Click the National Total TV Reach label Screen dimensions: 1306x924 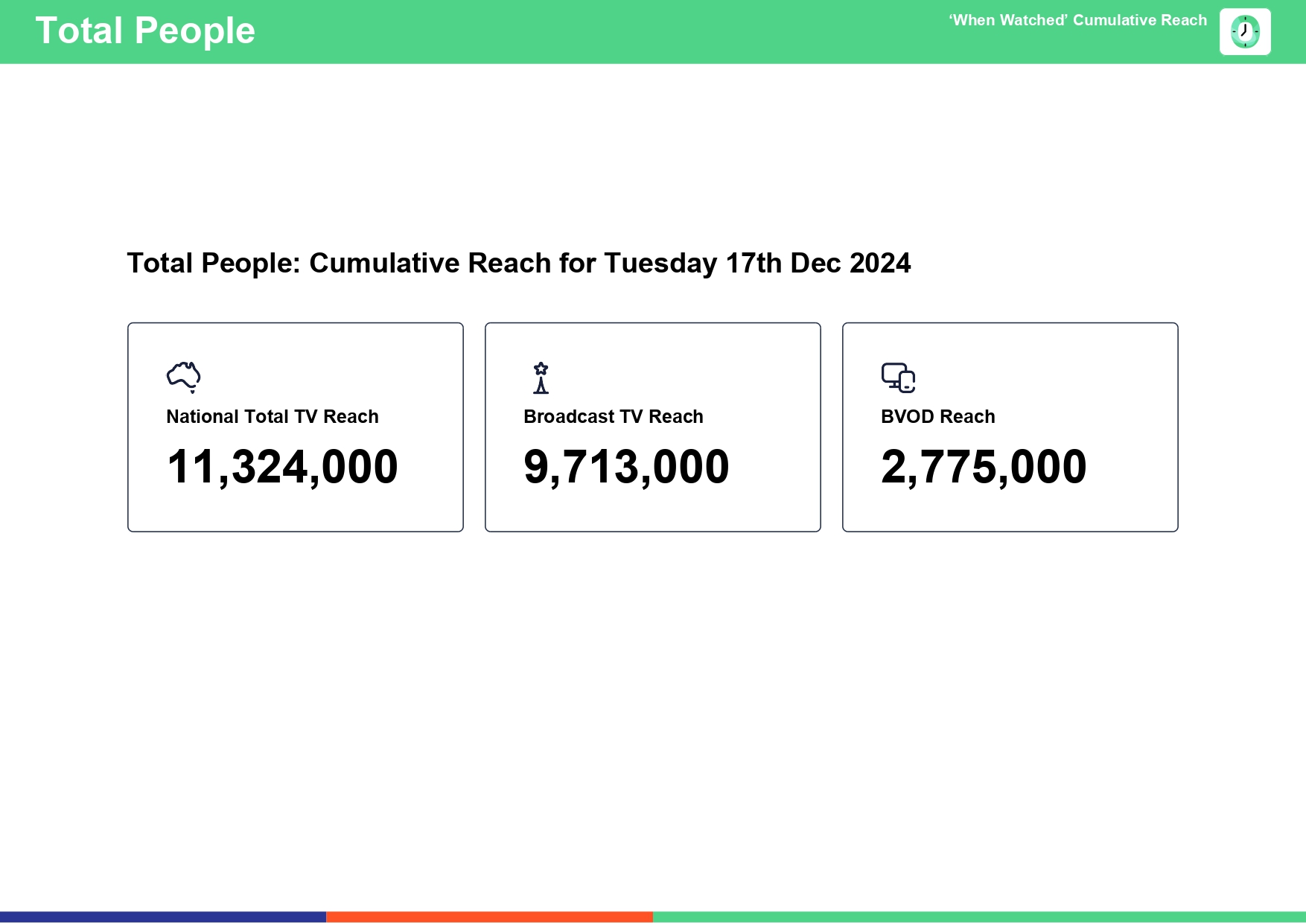273,417
